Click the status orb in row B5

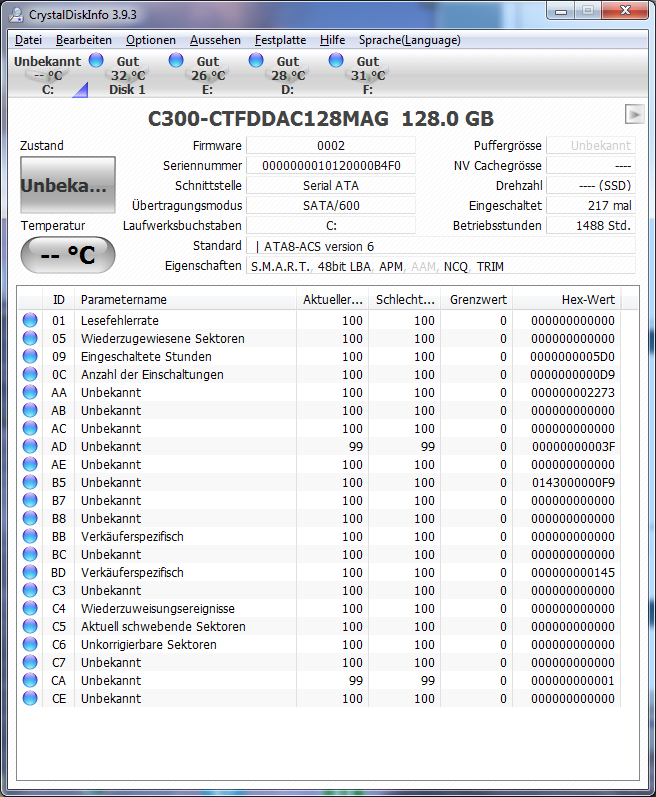coord(30,482)
